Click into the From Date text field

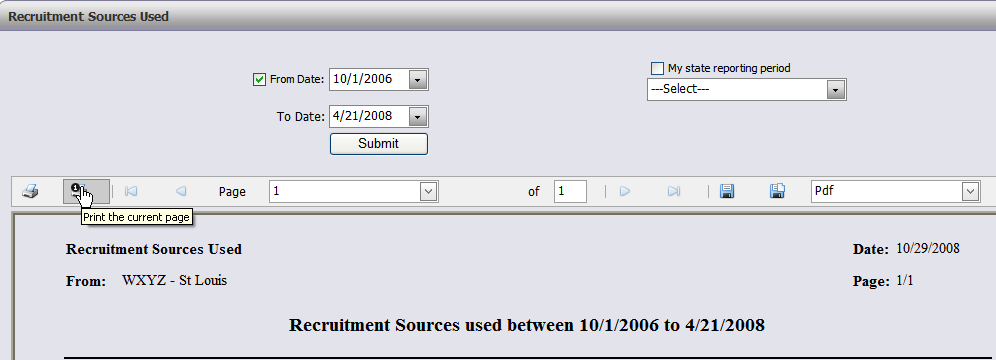[369, 80]
